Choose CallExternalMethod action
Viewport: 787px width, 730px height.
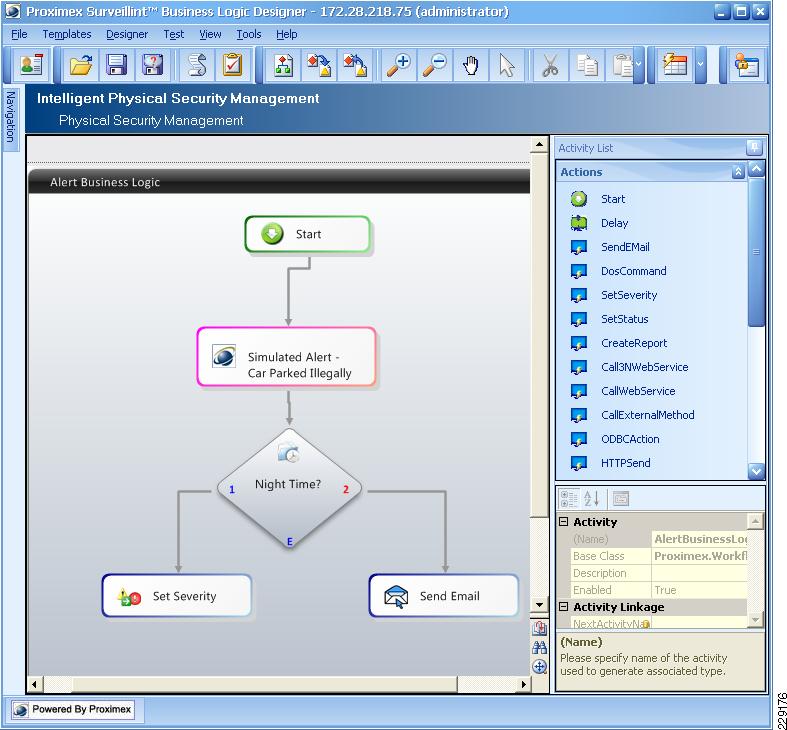coord(647,415)
